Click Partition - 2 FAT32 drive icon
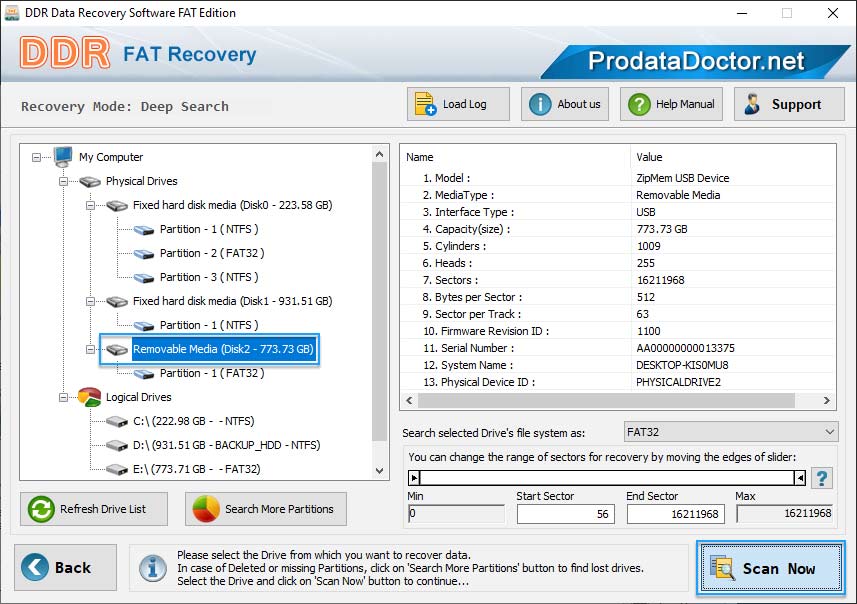Screen dimensions: 857x604 pos(144,254)
